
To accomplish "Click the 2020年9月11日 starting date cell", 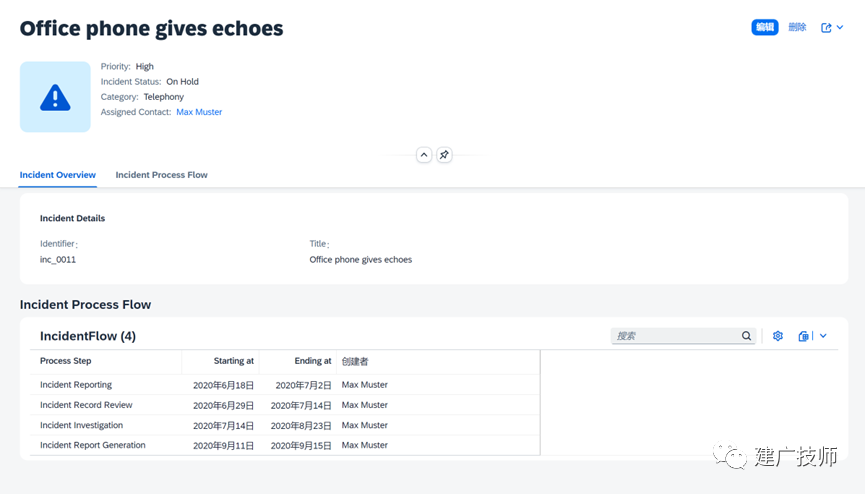I will point(223,445).
